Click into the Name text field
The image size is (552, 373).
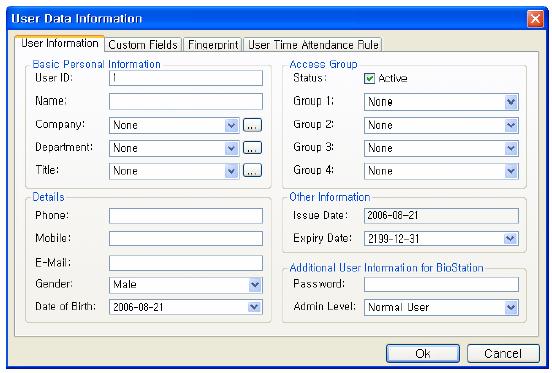pos(186,102)
